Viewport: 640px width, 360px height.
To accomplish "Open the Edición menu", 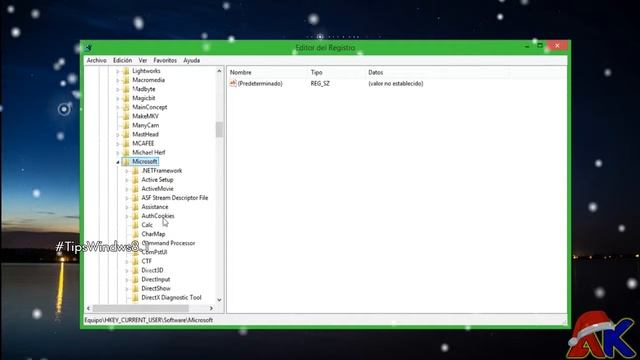I will (122, 60).
